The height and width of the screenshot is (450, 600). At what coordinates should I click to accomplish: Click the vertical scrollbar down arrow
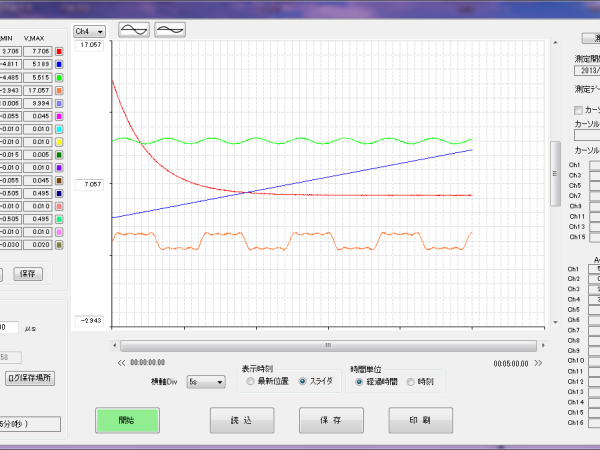click(555, 323)
